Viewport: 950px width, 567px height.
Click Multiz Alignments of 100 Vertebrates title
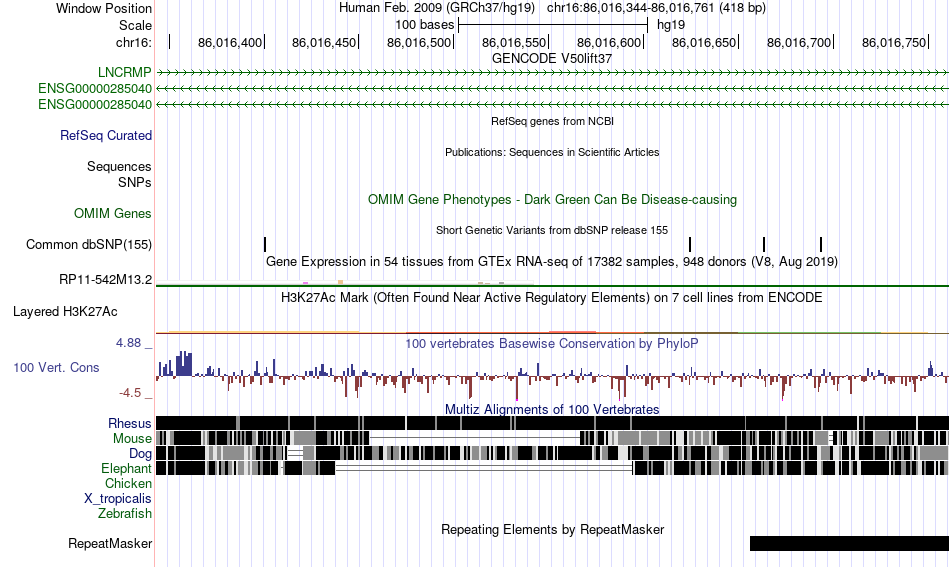(x=552, y=409)
